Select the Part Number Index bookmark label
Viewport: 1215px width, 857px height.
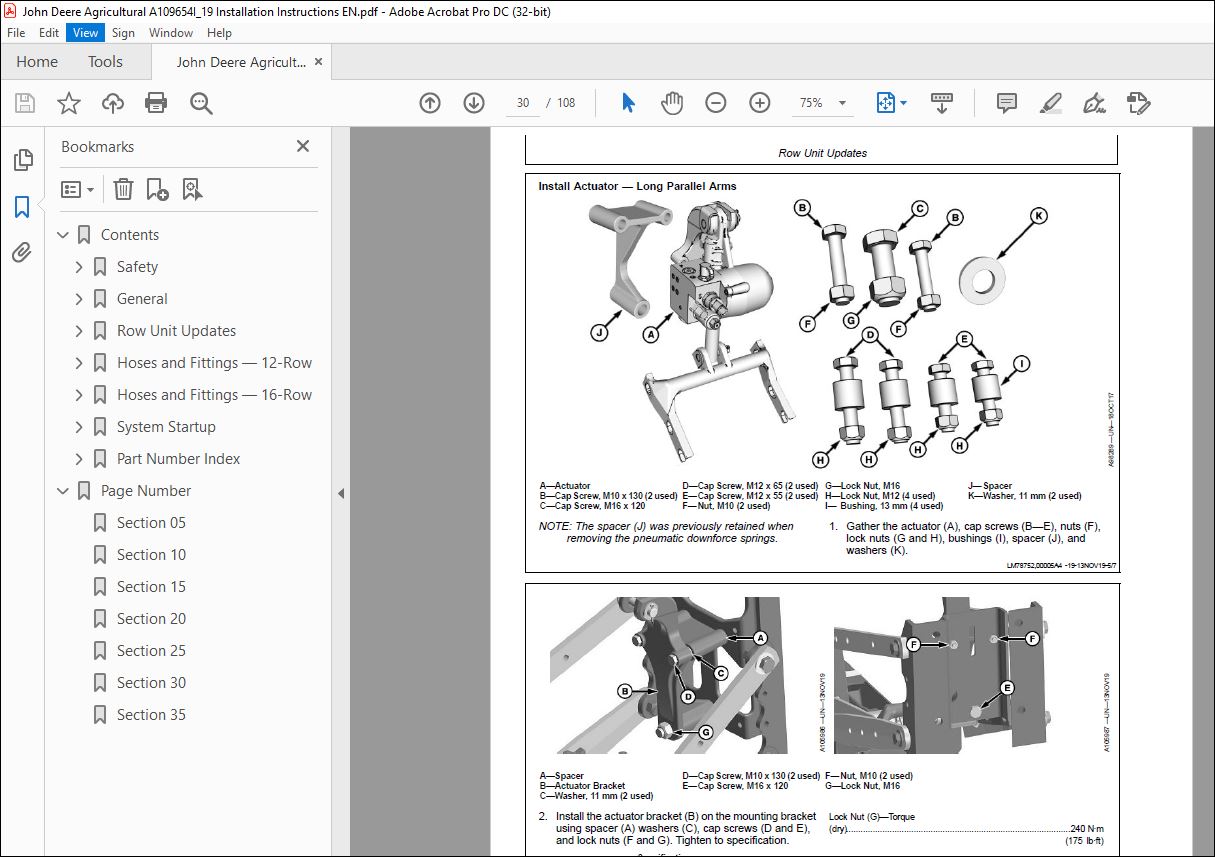point(178,459)
